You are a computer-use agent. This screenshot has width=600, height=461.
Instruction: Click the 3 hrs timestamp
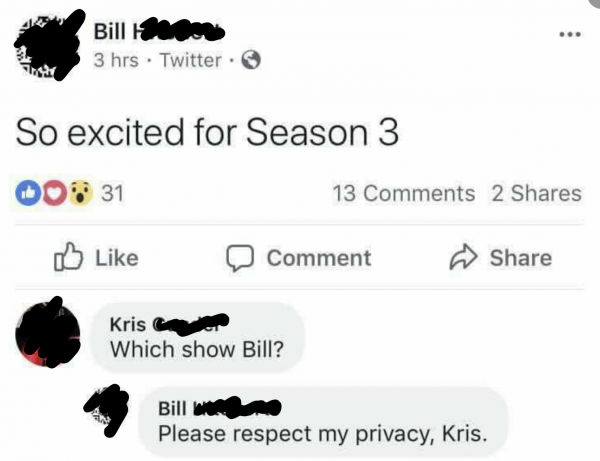click(x=116, y=60)
